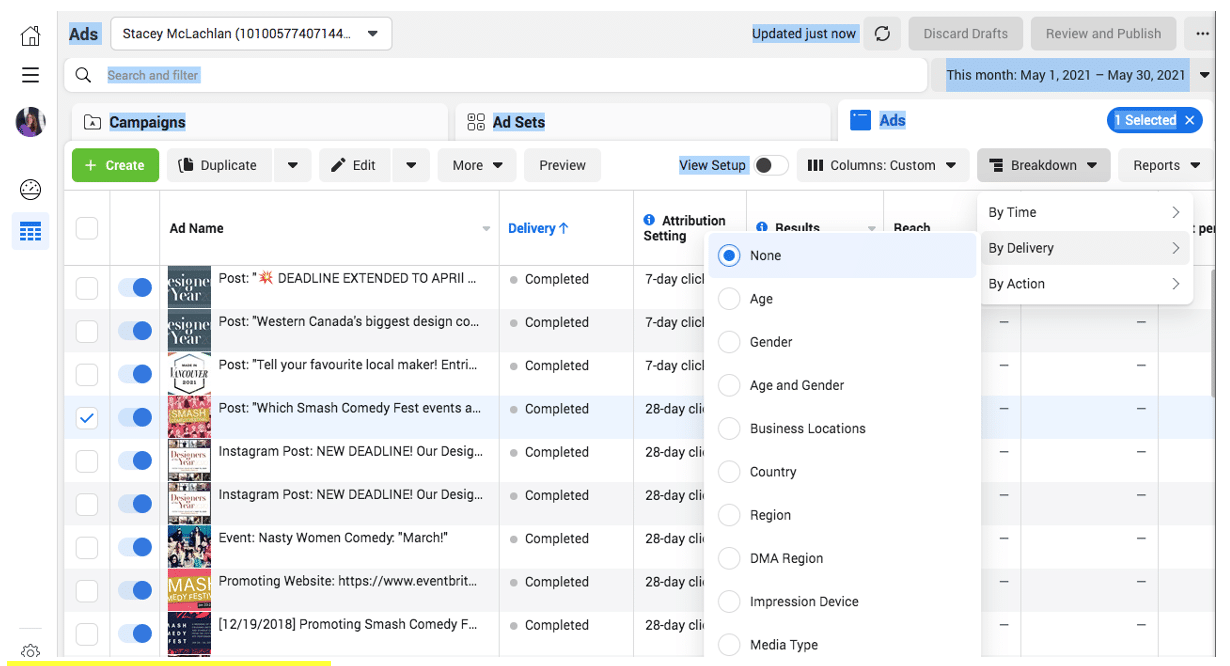The image size is (1230, 666).
Task: Click the user profile avatar
Action: (x=31, y=122)
